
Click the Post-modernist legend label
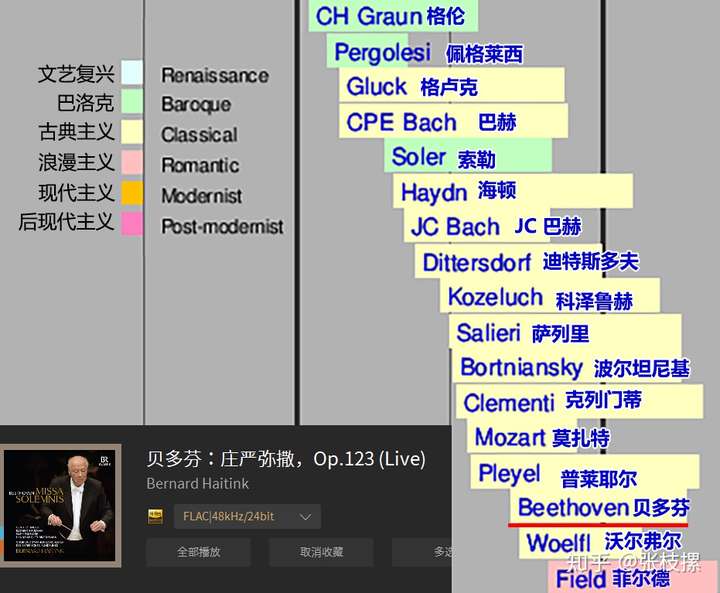click(x=222, y=226)
